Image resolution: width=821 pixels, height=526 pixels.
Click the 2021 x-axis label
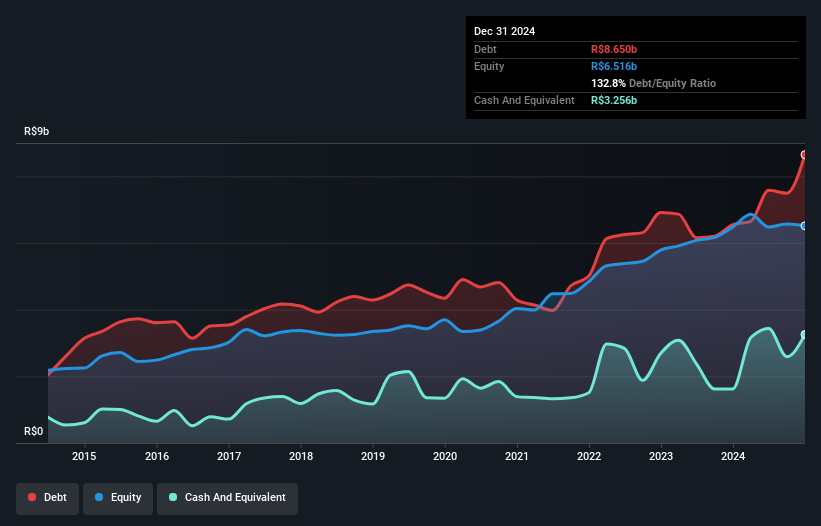tap(517, 456)
